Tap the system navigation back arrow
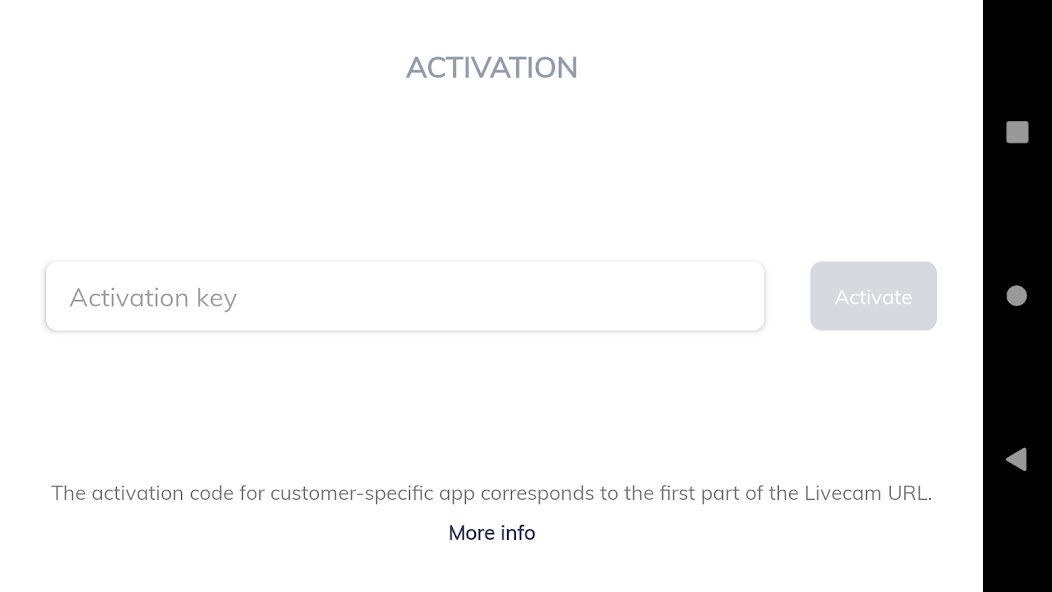This screenshot has height=592, width=1052. 1016,459
